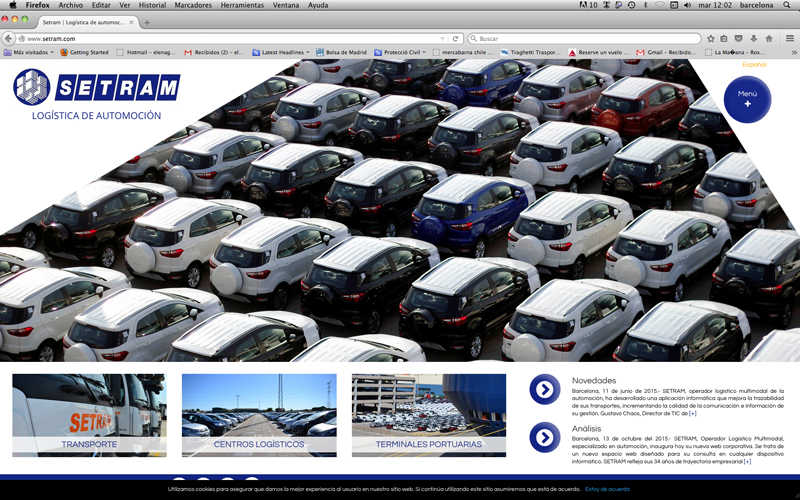Click the Pocket icon in toolbar
Viewport: 800px width, 500px height.
[x=738, y=39]
